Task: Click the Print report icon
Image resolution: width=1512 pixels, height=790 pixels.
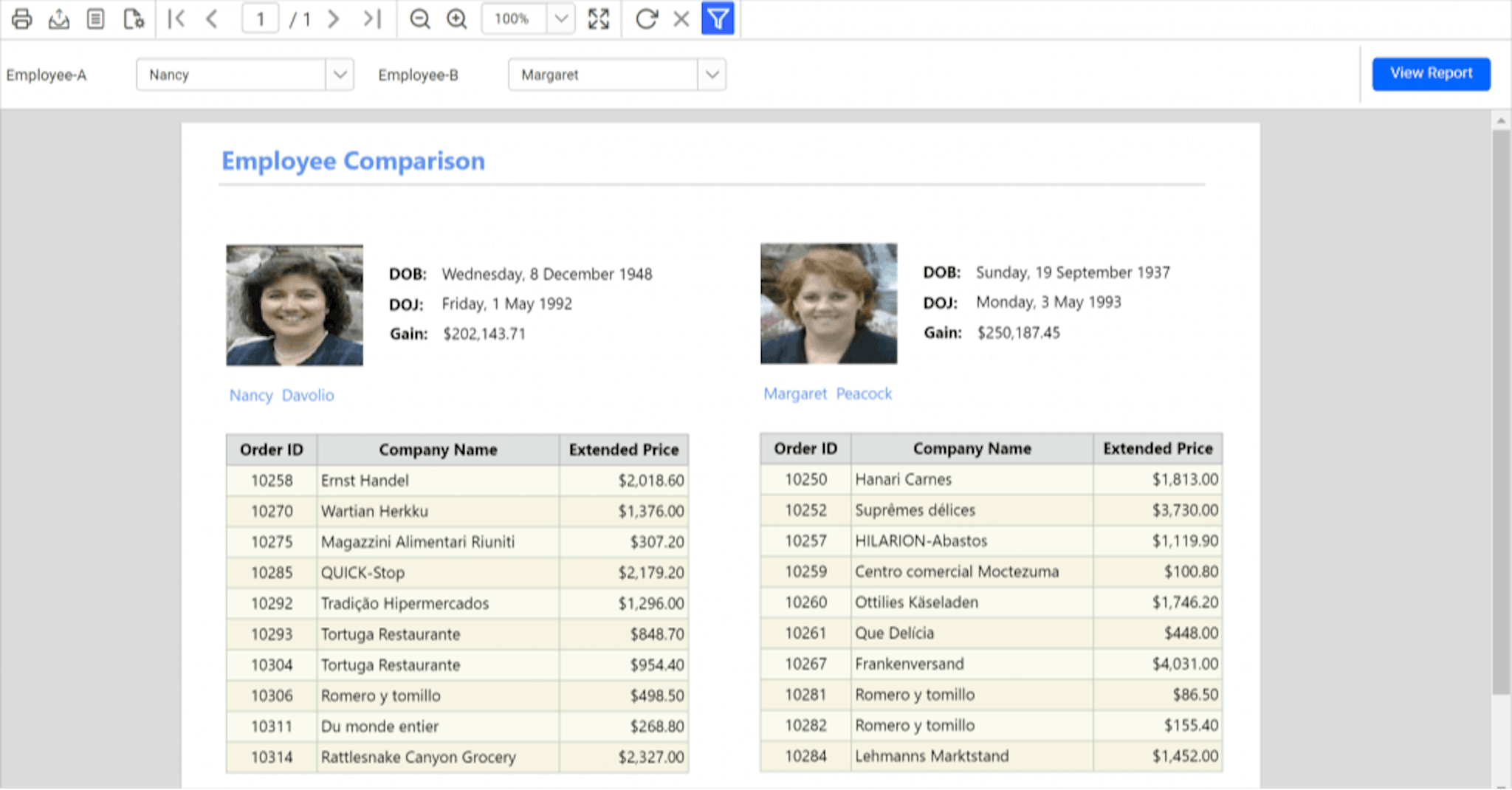Action: [x=22, y=19]
